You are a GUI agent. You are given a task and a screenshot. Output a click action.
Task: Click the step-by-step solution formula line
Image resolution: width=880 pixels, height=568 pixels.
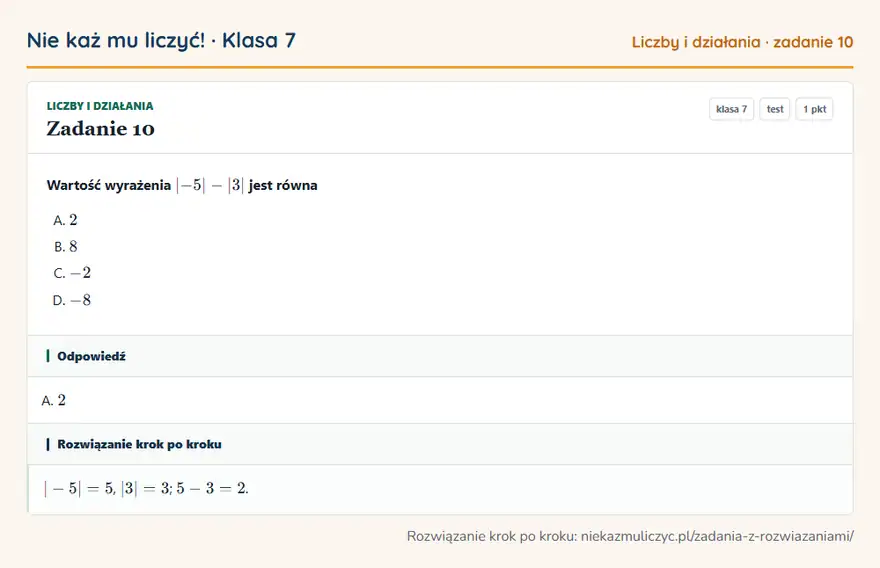pyautogui.click(x=146, y=488)
